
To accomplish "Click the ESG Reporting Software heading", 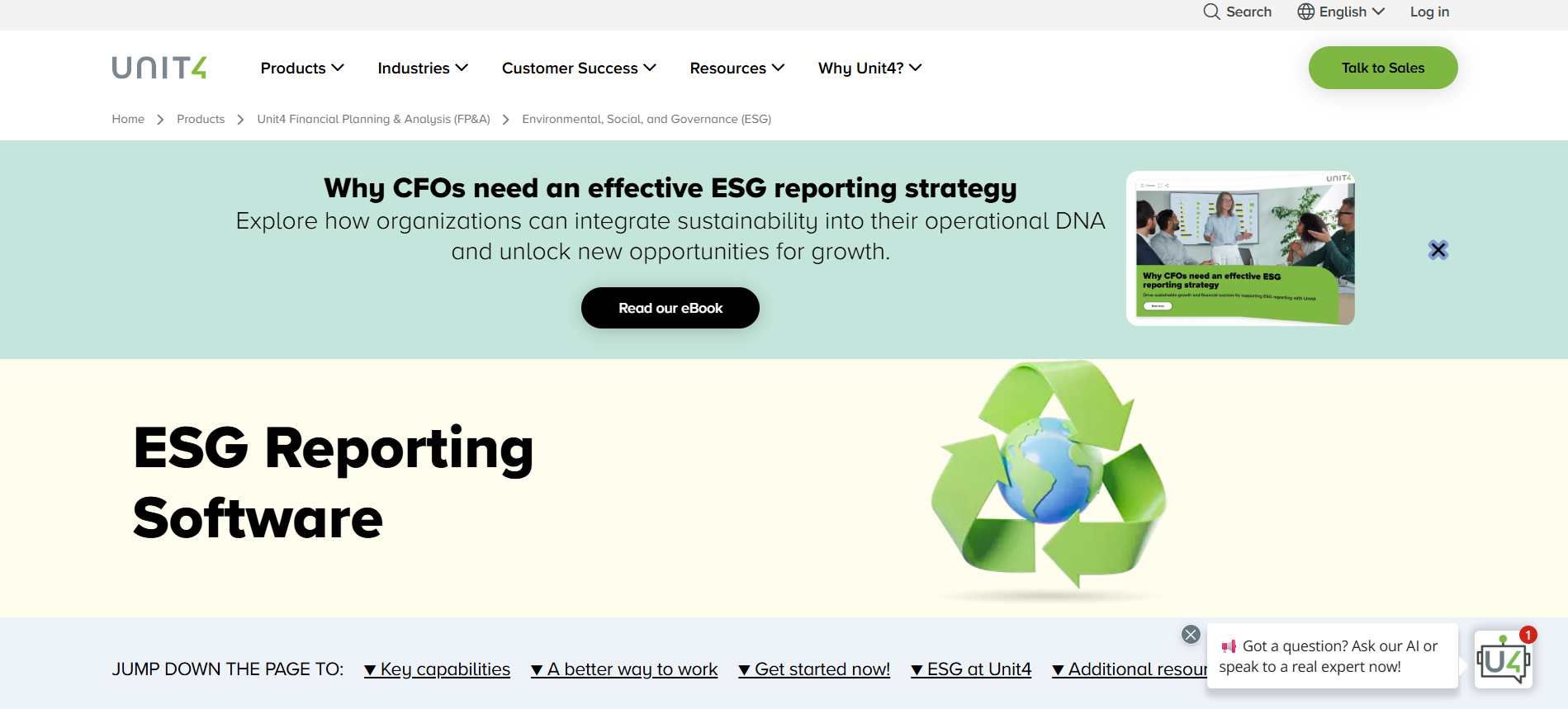I will (x=334, y=483).
